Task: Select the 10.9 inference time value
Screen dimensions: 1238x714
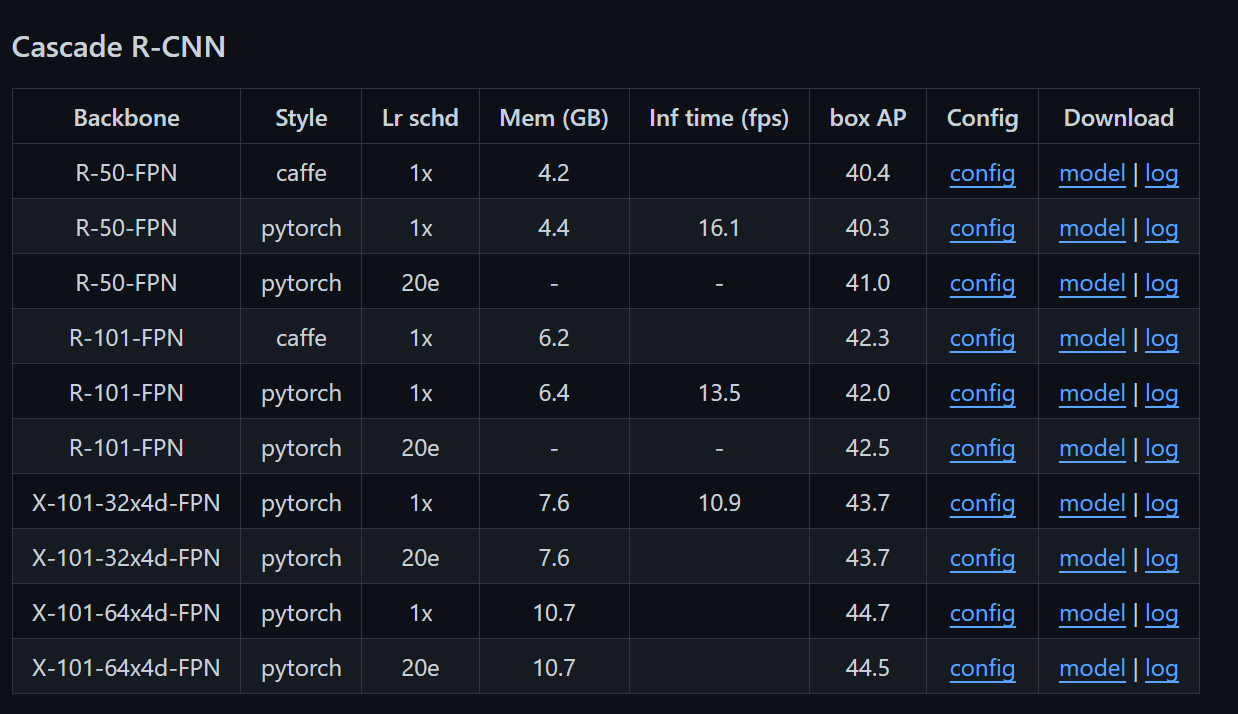Action: [x=719, y=503]
